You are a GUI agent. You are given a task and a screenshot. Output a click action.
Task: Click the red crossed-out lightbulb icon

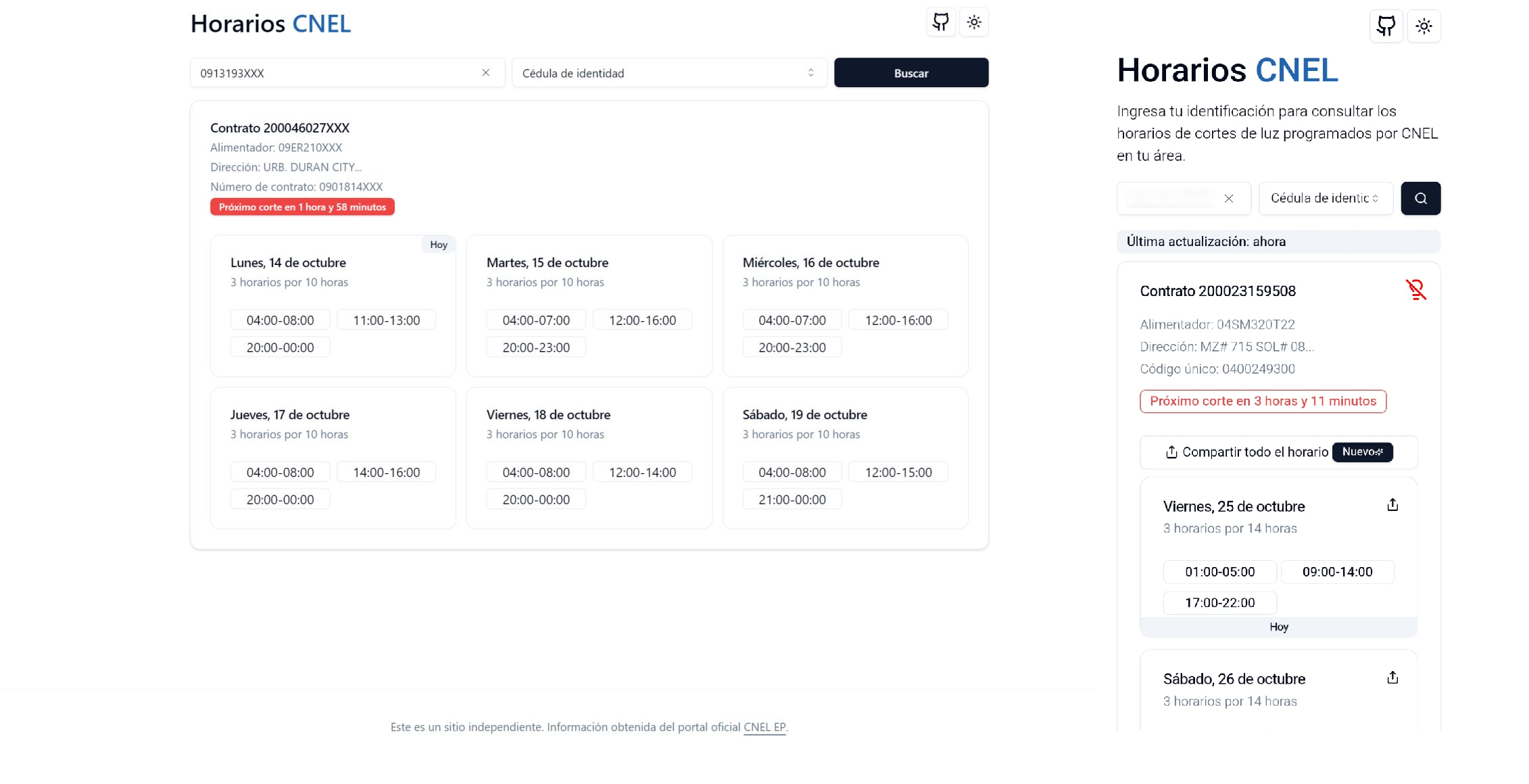click(x=1415, y=289)
